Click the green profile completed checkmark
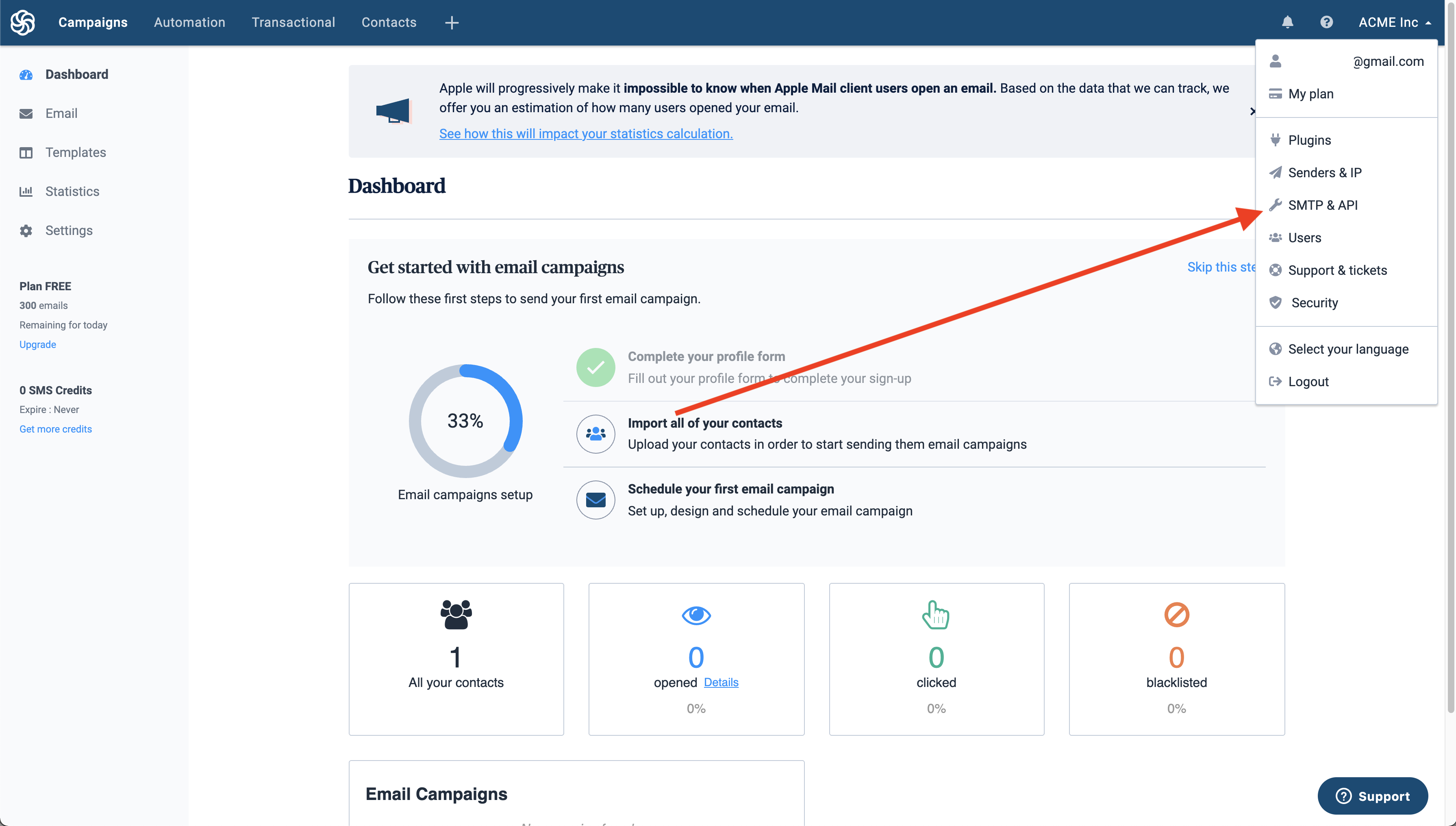The height and width of the screenshot is (826, 1456). [x=595, y=367]
